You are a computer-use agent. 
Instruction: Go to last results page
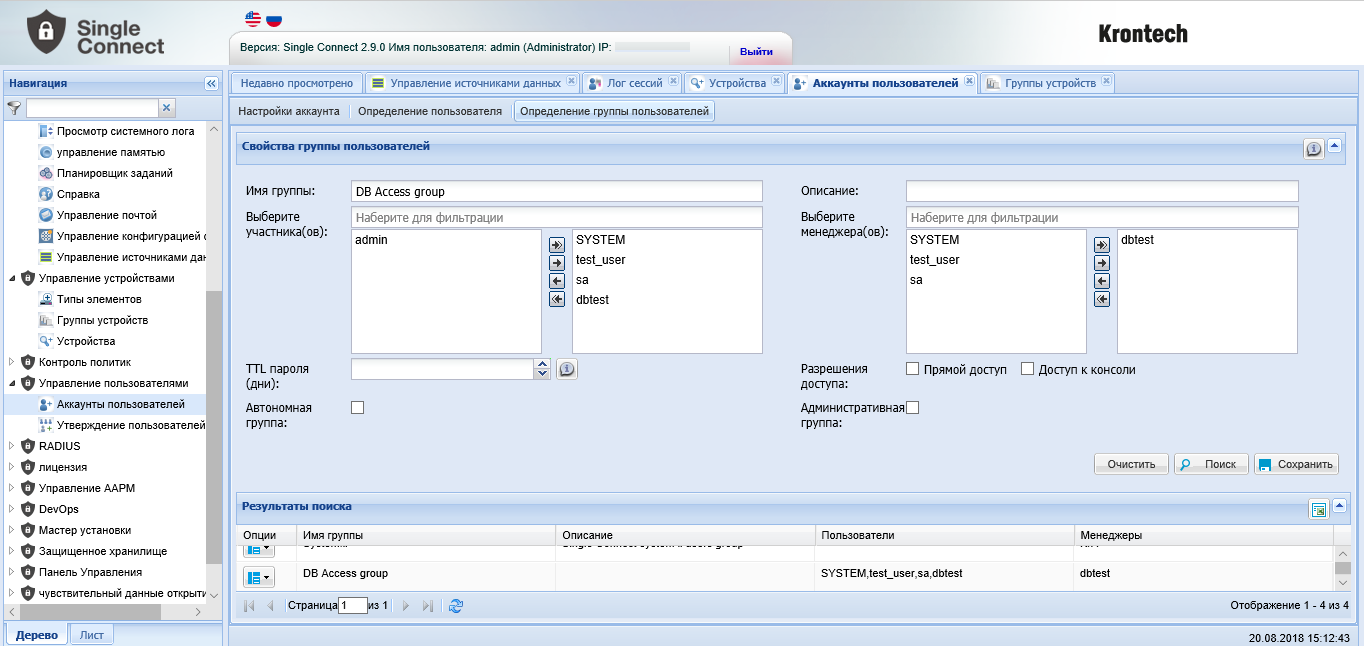click(x=428, y=606)
